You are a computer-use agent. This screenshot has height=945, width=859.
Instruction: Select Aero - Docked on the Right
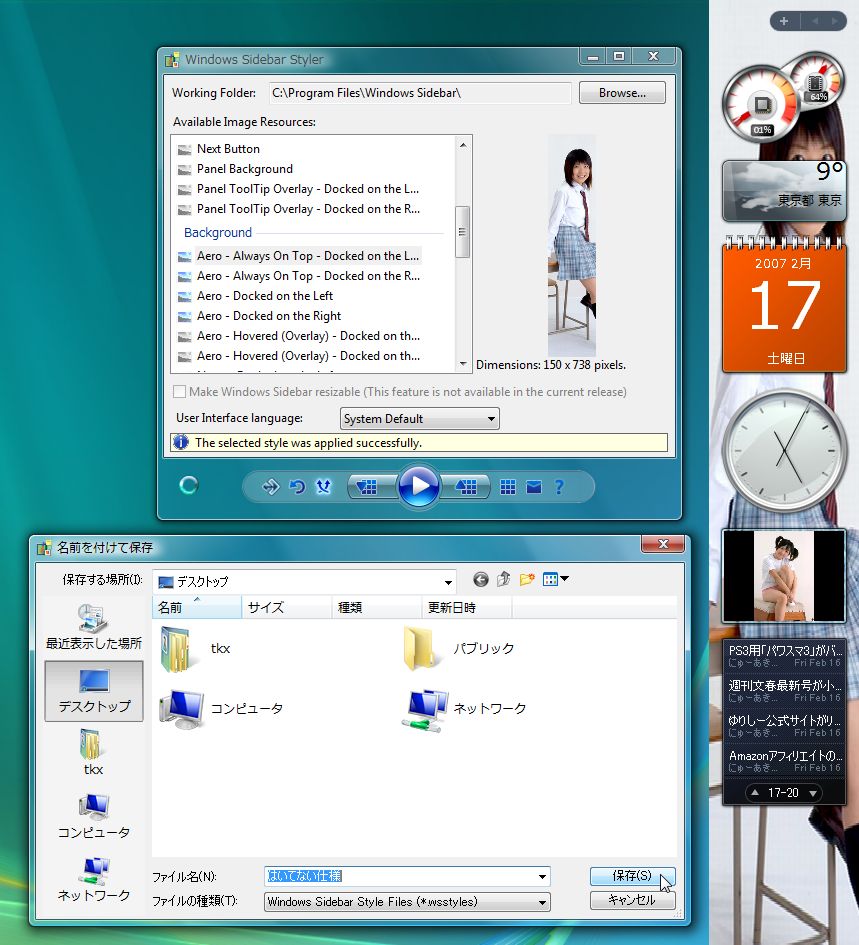pos(260,316)
